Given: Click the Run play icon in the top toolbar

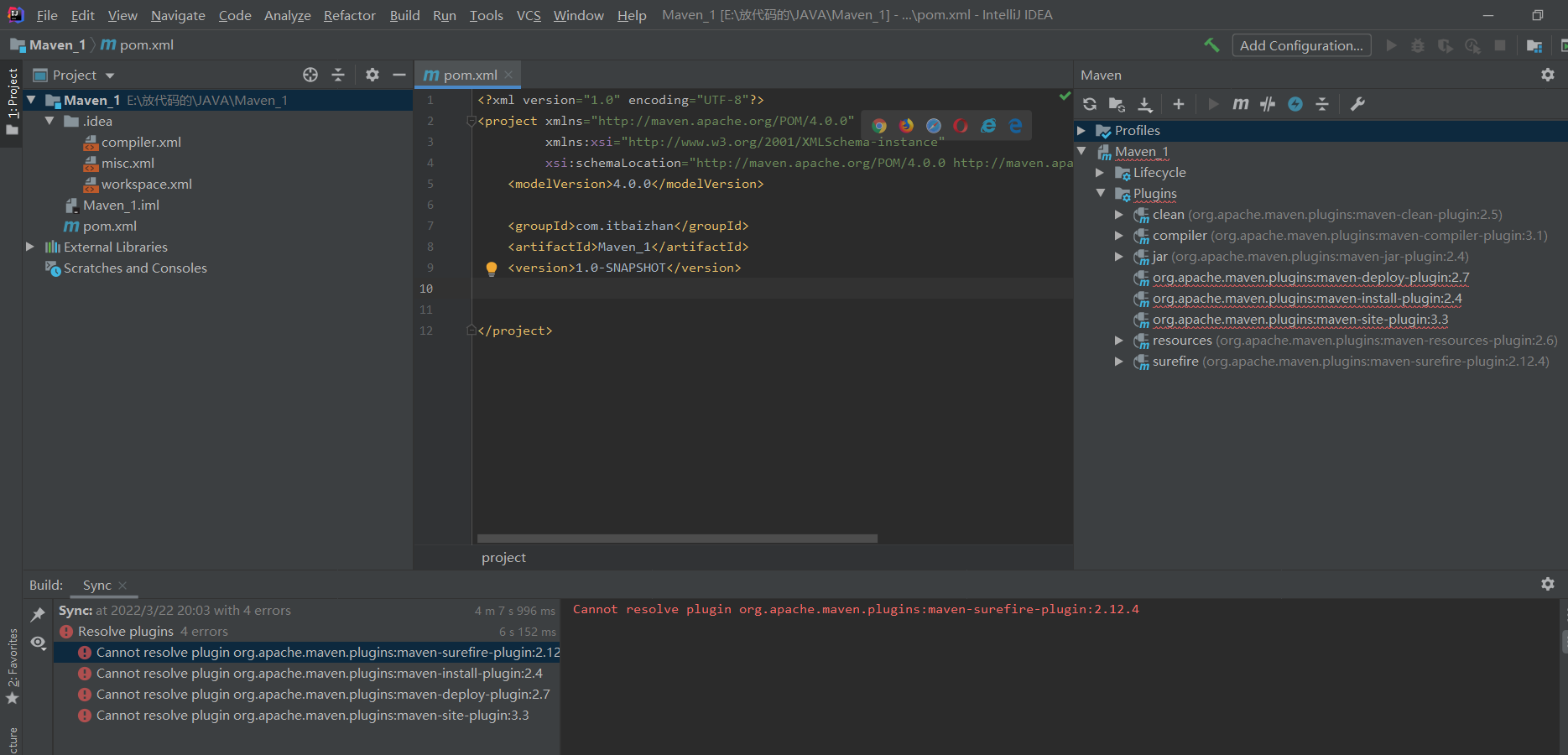Looking at the screenshot, I should pos(1391,45).
